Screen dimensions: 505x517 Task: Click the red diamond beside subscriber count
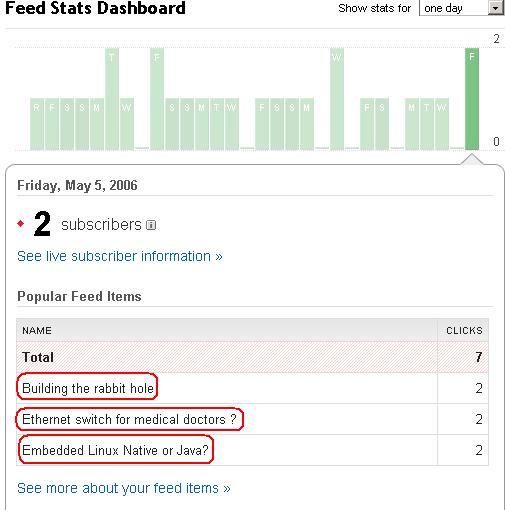(x=21, y=224)
